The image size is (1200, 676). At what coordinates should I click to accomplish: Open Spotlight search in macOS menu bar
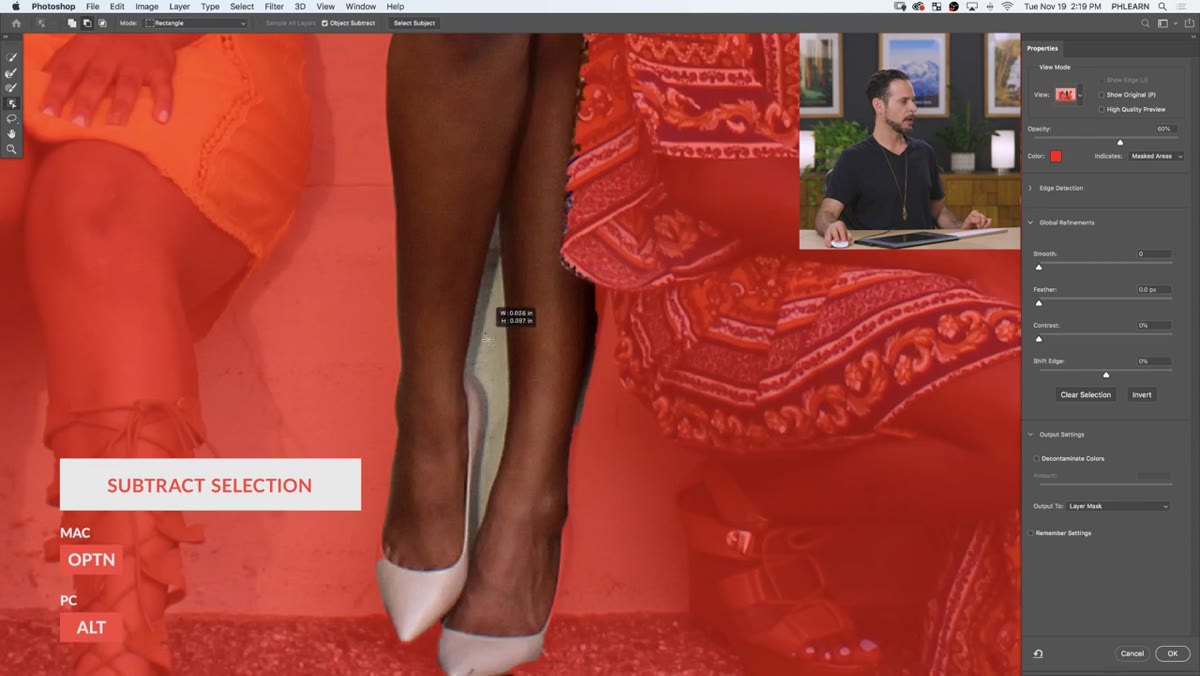click(x=1163, y=6)
